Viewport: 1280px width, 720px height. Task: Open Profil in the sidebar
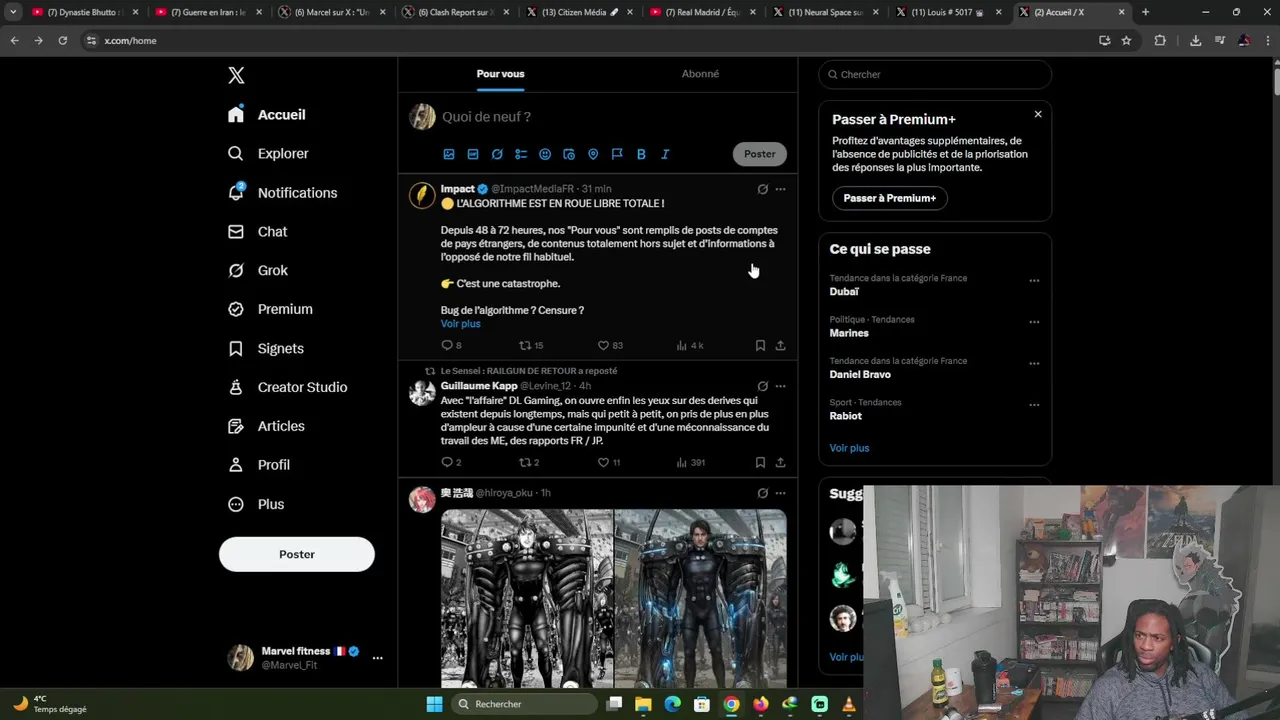pos(259,465)
